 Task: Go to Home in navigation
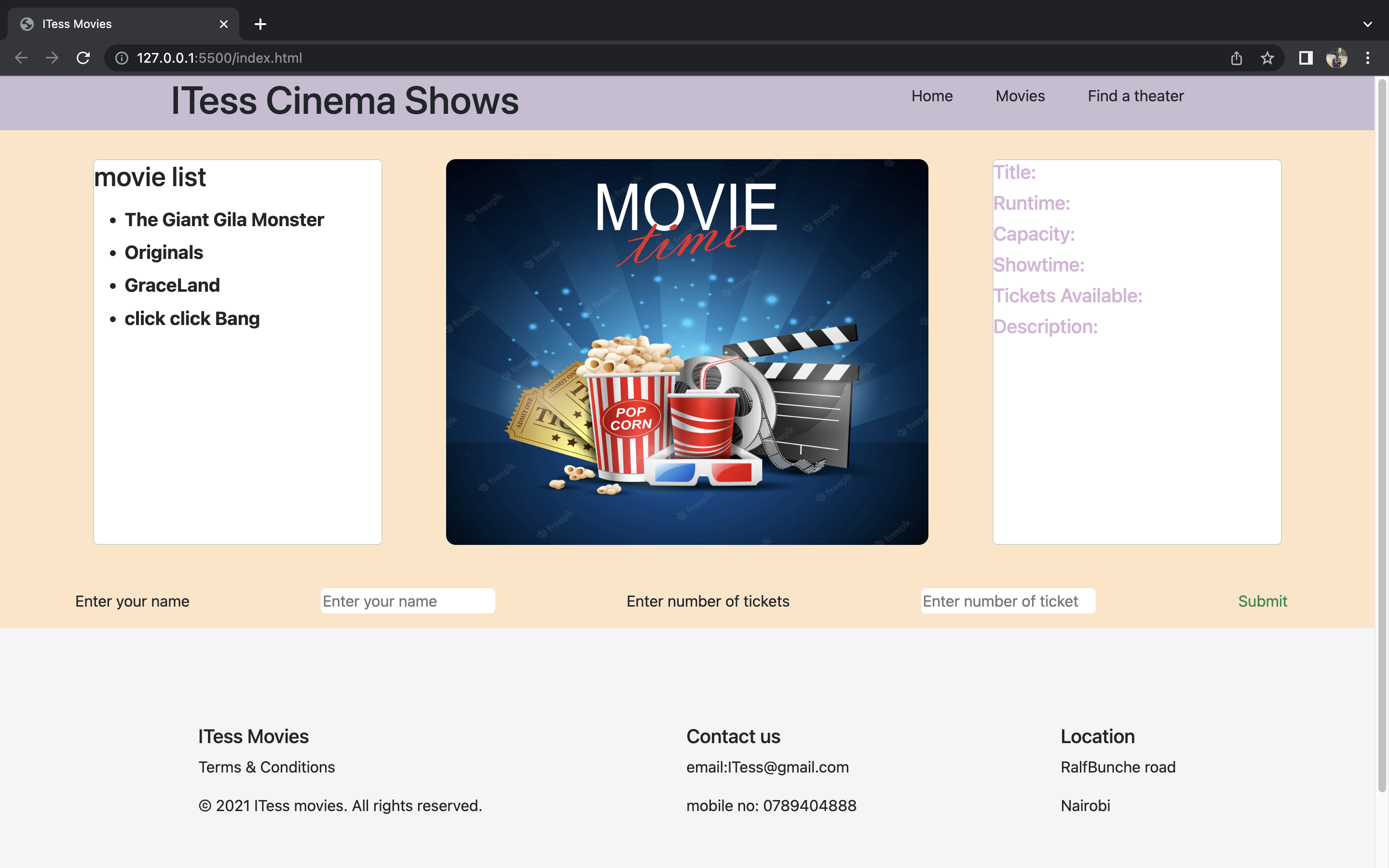click(x=932, y=96)
